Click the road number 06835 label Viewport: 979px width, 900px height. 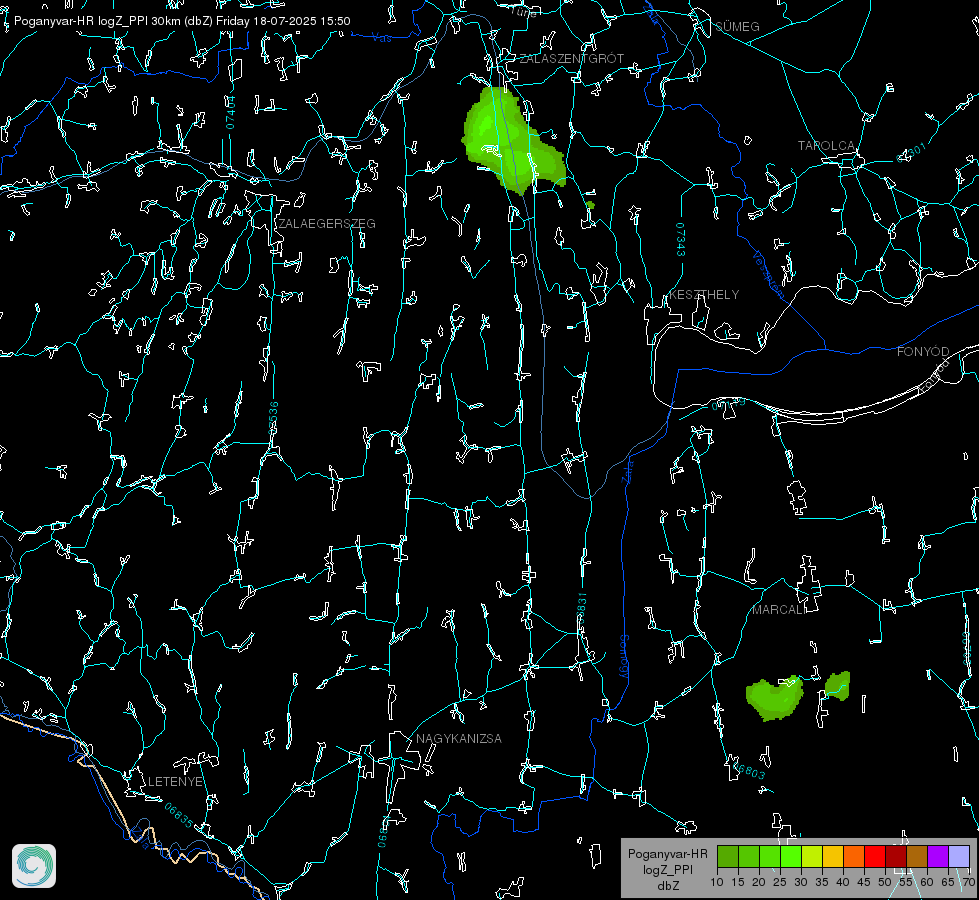[x=179, y=816]
